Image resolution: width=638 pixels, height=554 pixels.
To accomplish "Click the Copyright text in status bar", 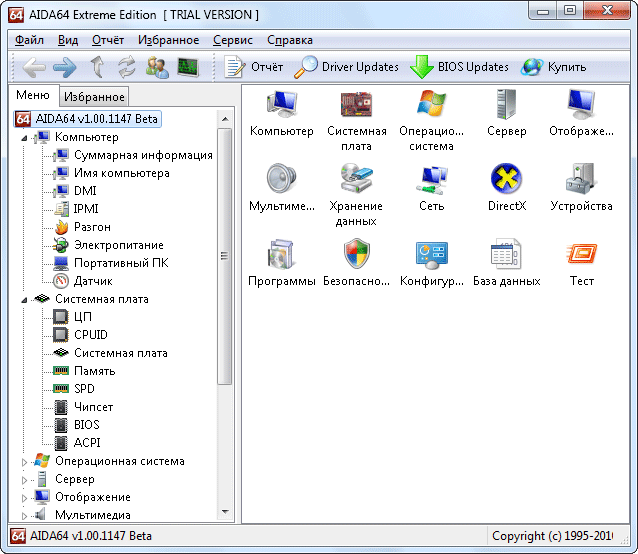I will click(x=552, y=536).
